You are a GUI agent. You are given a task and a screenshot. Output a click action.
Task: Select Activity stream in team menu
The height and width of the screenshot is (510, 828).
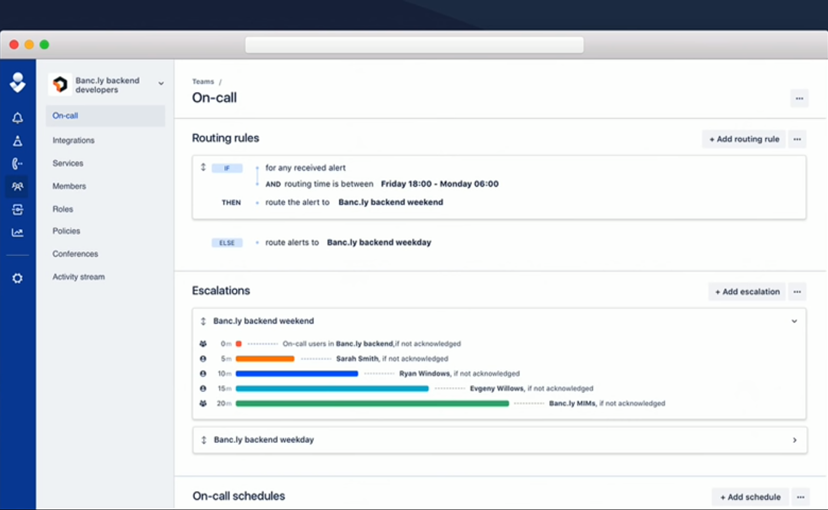pyautogui.click(x=78, y=277)
